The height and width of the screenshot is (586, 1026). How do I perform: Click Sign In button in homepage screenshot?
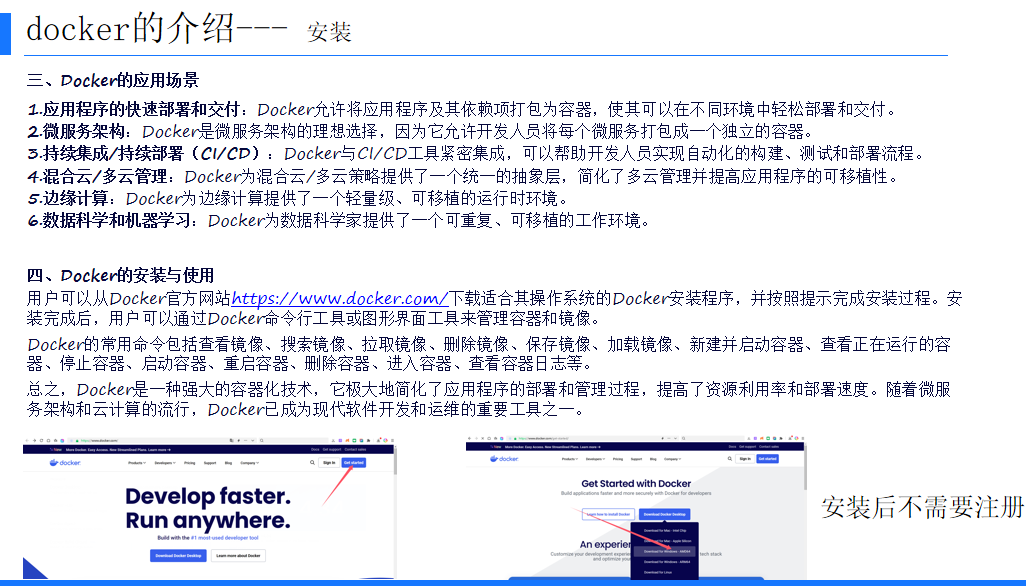(329, 462)
